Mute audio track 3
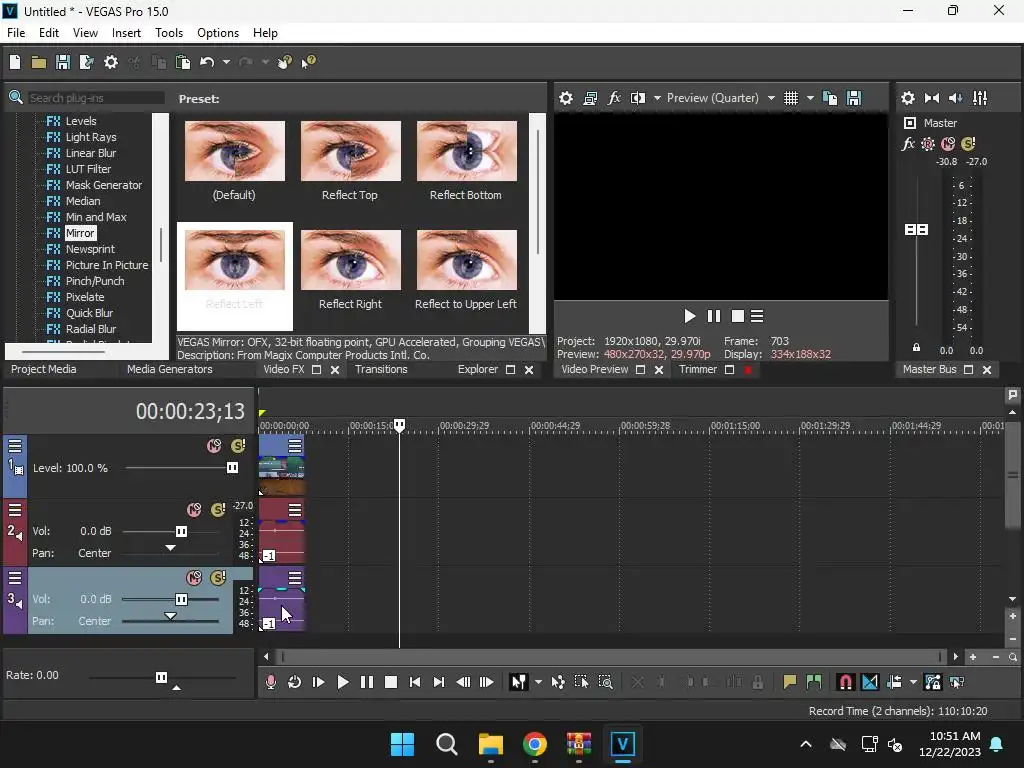 [x=194, y=578]
